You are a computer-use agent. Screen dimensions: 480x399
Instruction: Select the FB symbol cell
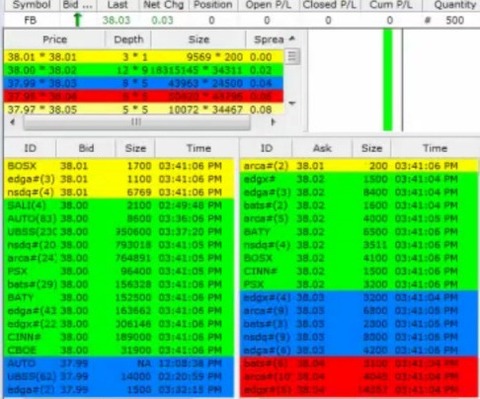(30, 20)
